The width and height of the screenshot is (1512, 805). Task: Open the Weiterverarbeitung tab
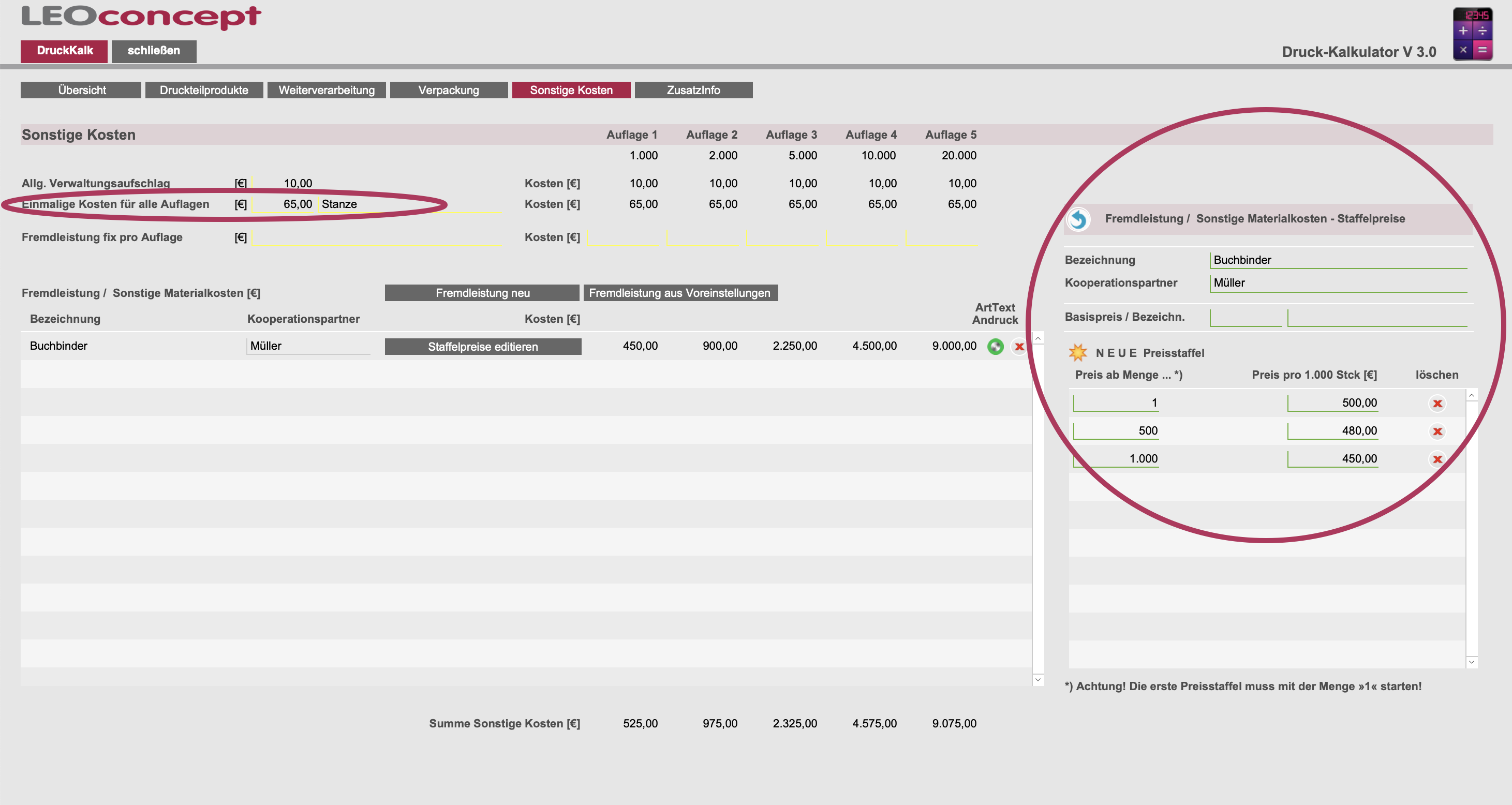click(x=327, y=90)
